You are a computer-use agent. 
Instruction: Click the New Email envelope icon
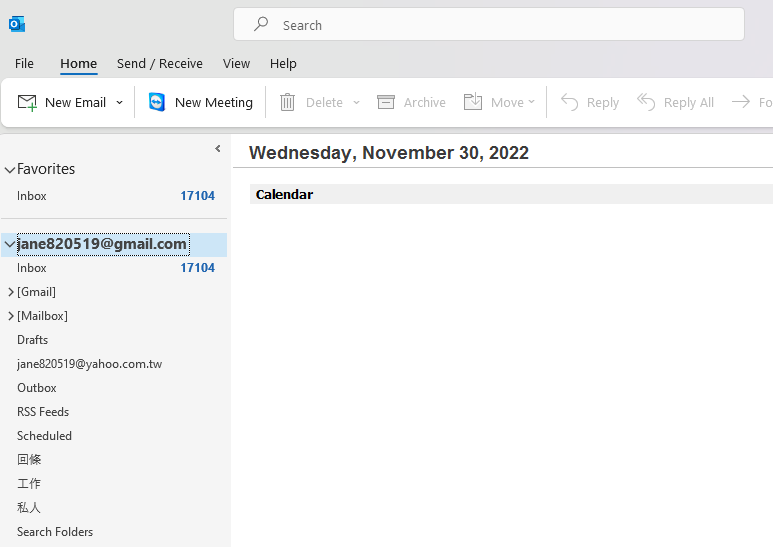pyautogui.click(x=27, y=102)
